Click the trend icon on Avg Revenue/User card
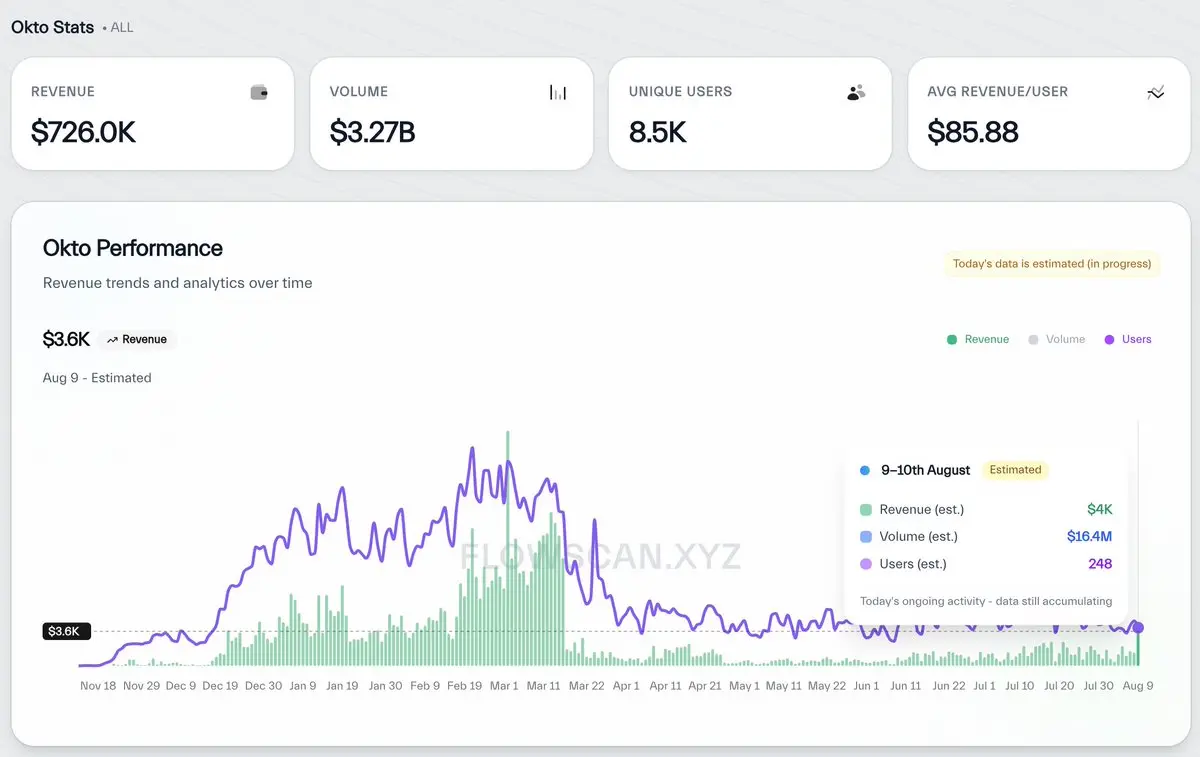This screenshot has width=1200, height=757. [x=1156, y=93]
